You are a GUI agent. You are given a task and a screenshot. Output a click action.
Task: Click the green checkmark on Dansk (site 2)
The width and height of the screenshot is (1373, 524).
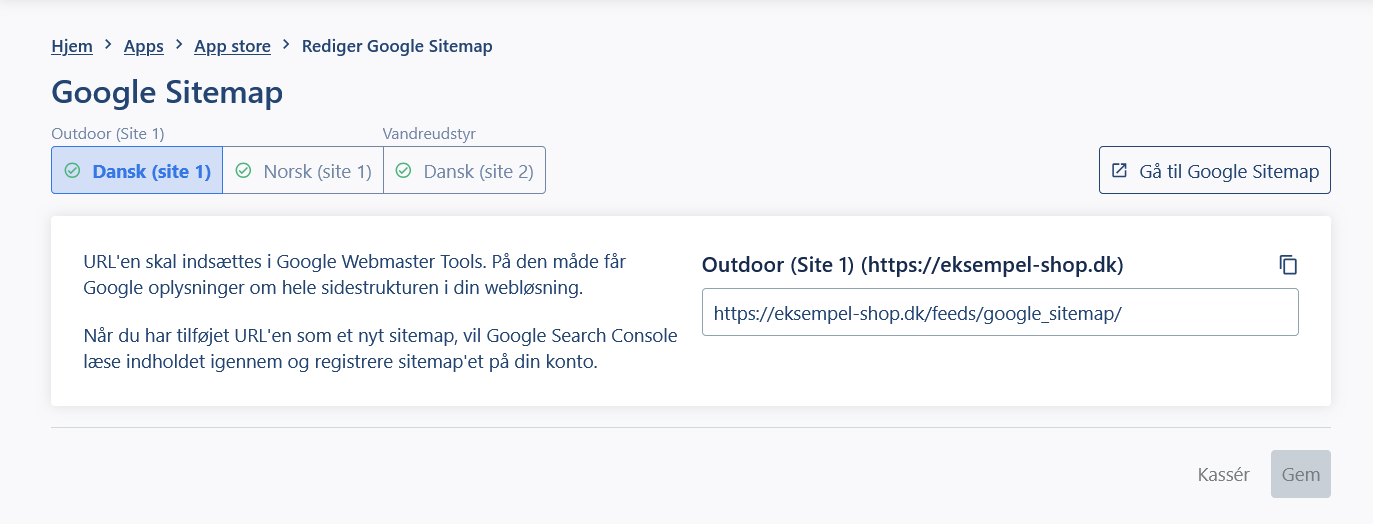(404, 171)
